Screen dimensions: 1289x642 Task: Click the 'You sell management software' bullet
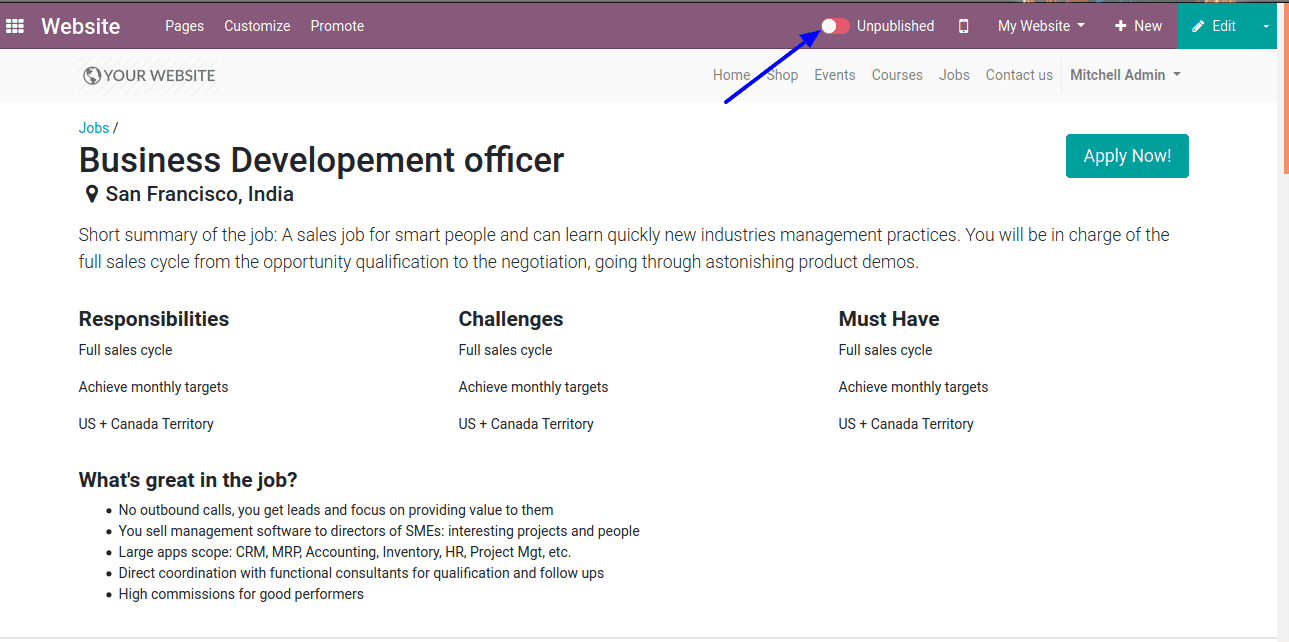point(379,531)
